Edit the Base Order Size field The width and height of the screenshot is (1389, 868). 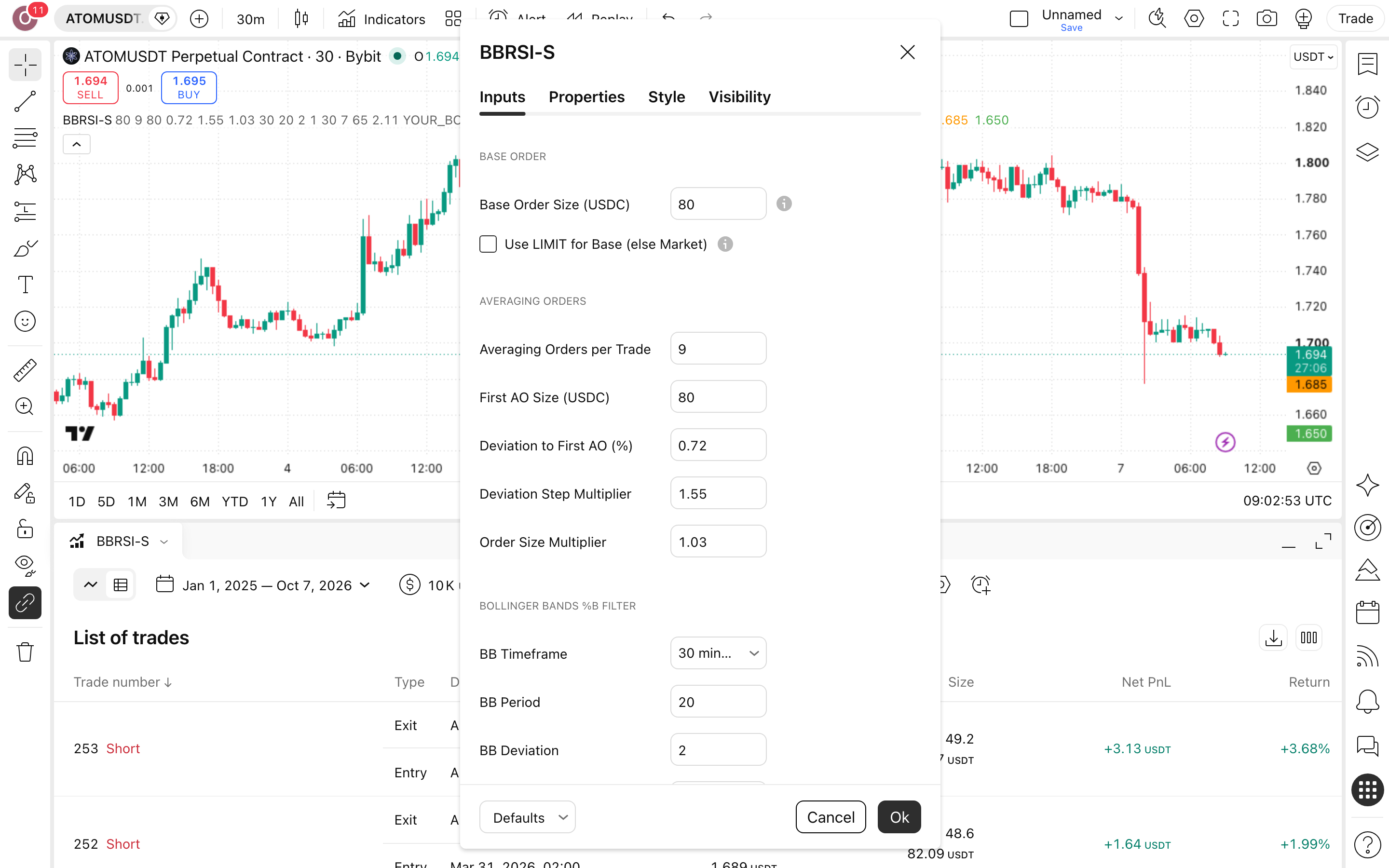tap(718, 204)
